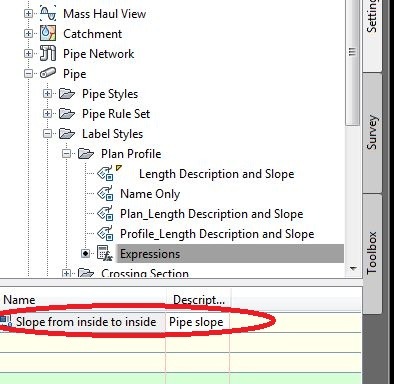Click the Label Styles folder icon
The height and width of the screenshot is (384, 394).
(x=67, y=134)
